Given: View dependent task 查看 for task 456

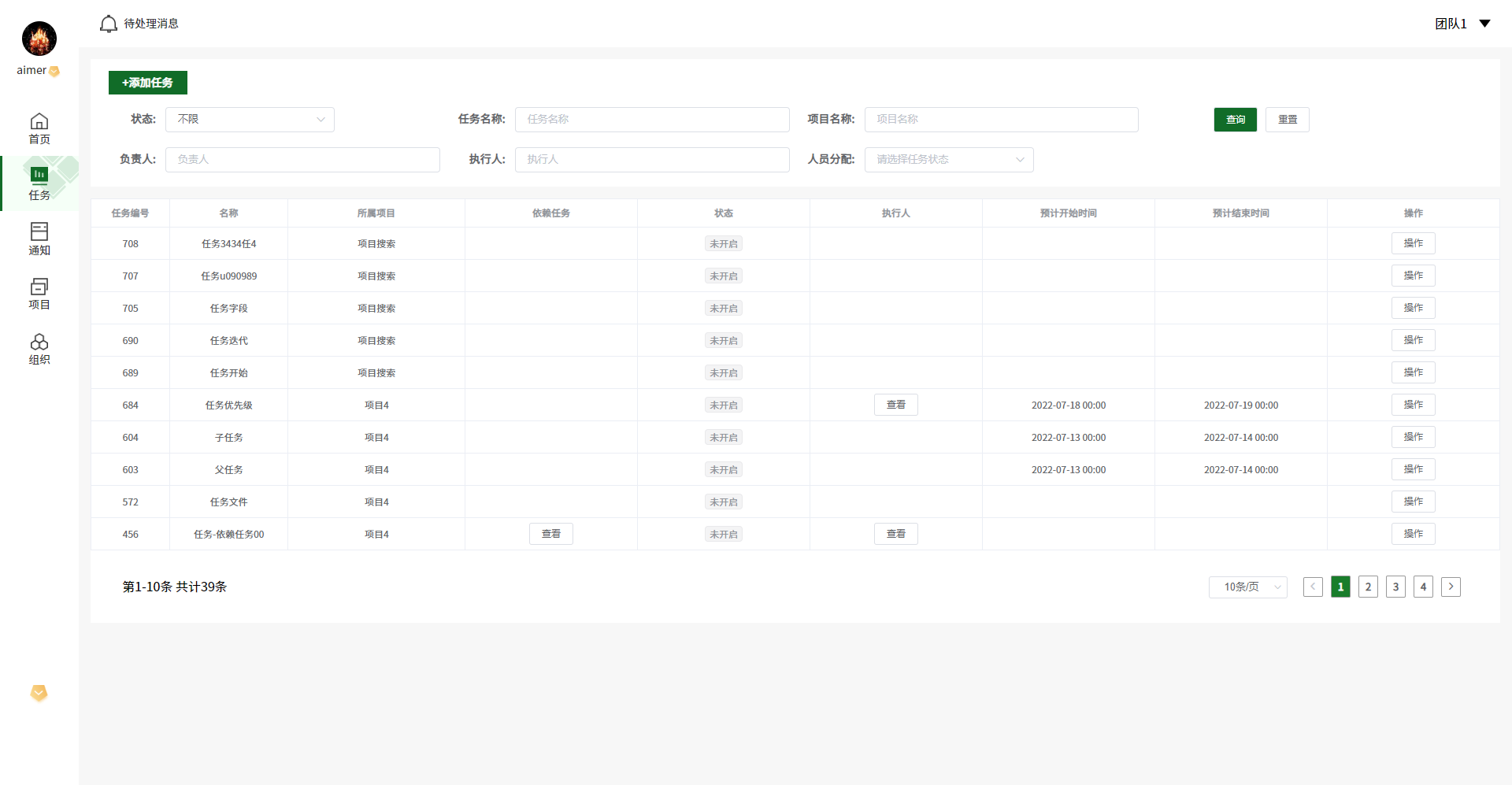Looking at the screenshot, I should coord(551,534).
